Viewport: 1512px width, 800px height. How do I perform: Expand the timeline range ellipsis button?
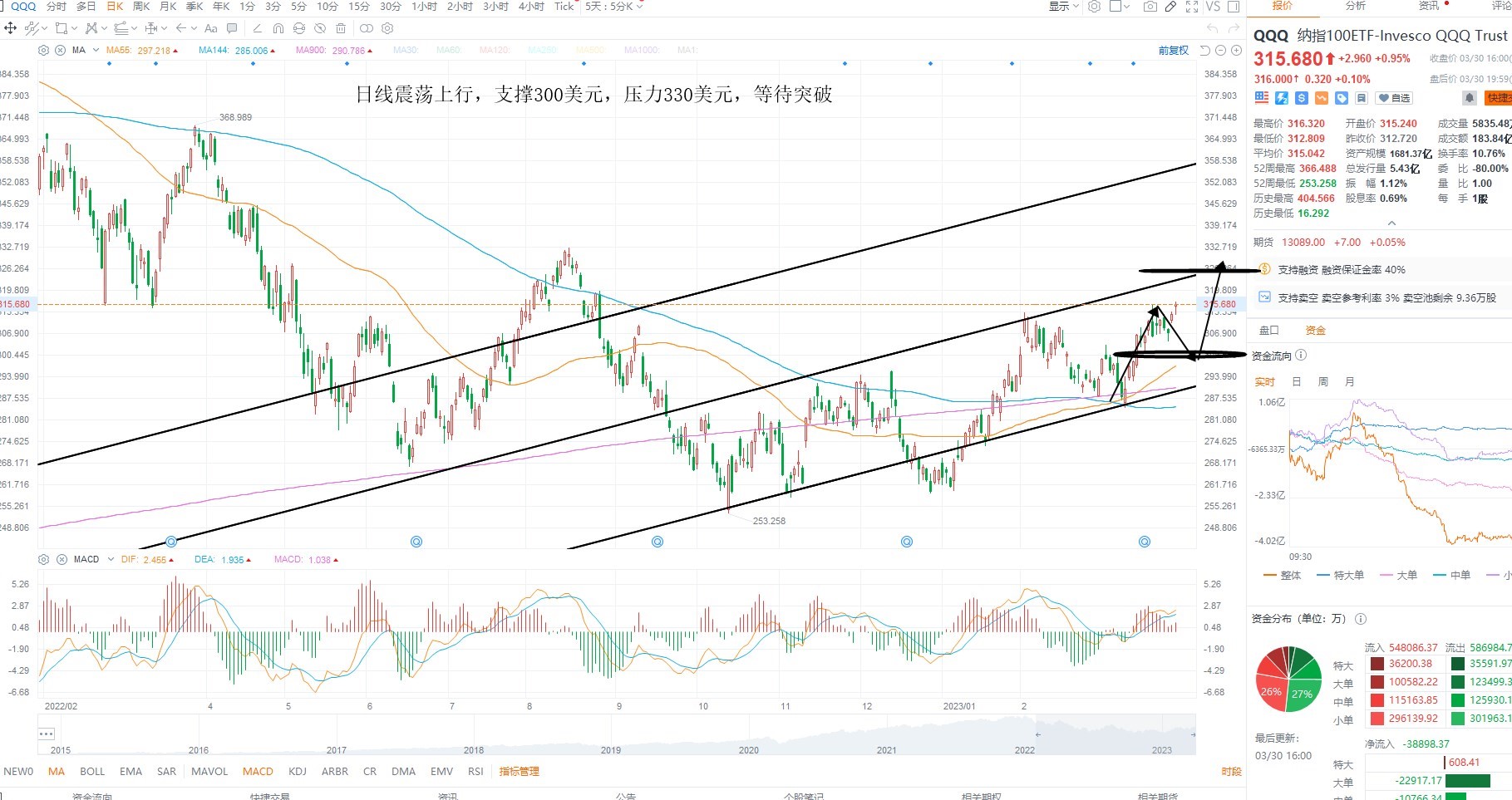[47, 734]
